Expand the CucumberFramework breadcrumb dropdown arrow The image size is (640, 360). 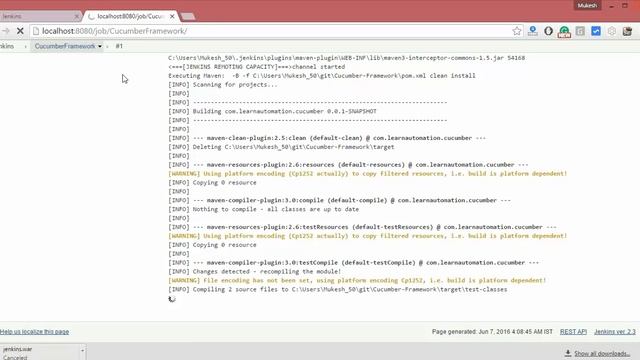click(100, 47)
